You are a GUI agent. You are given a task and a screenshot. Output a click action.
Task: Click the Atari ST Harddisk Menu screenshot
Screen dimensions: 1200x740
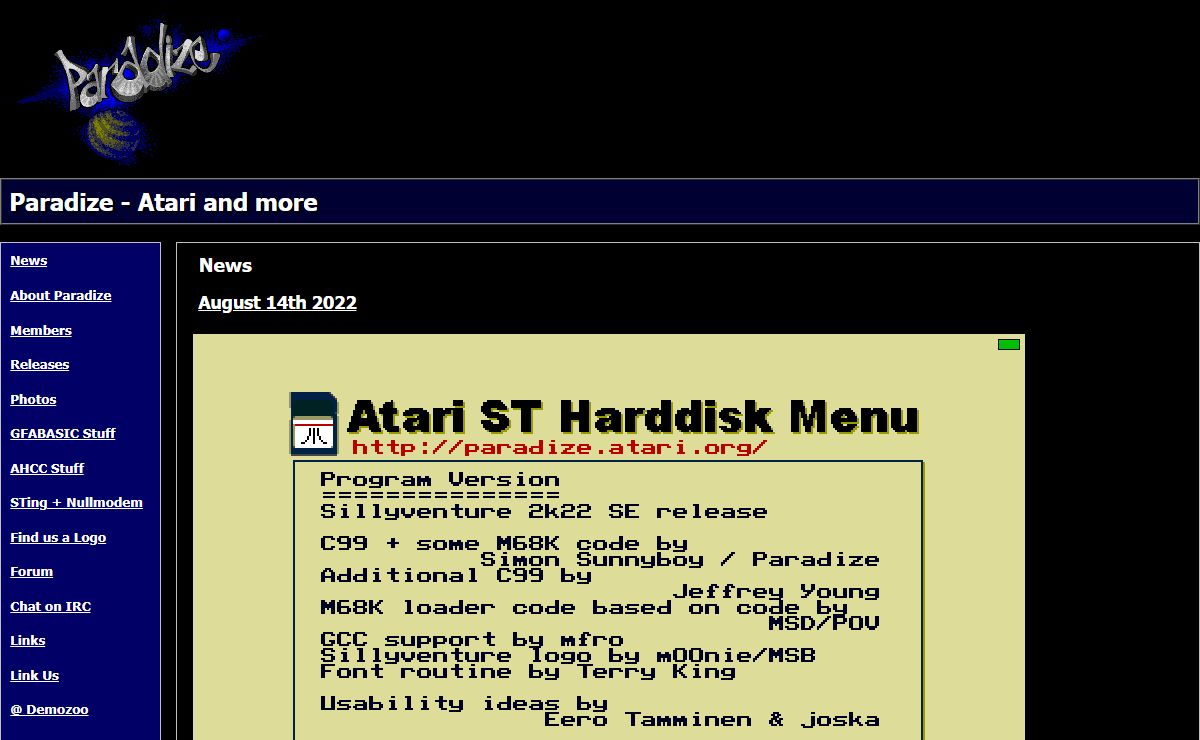point(609,537)
